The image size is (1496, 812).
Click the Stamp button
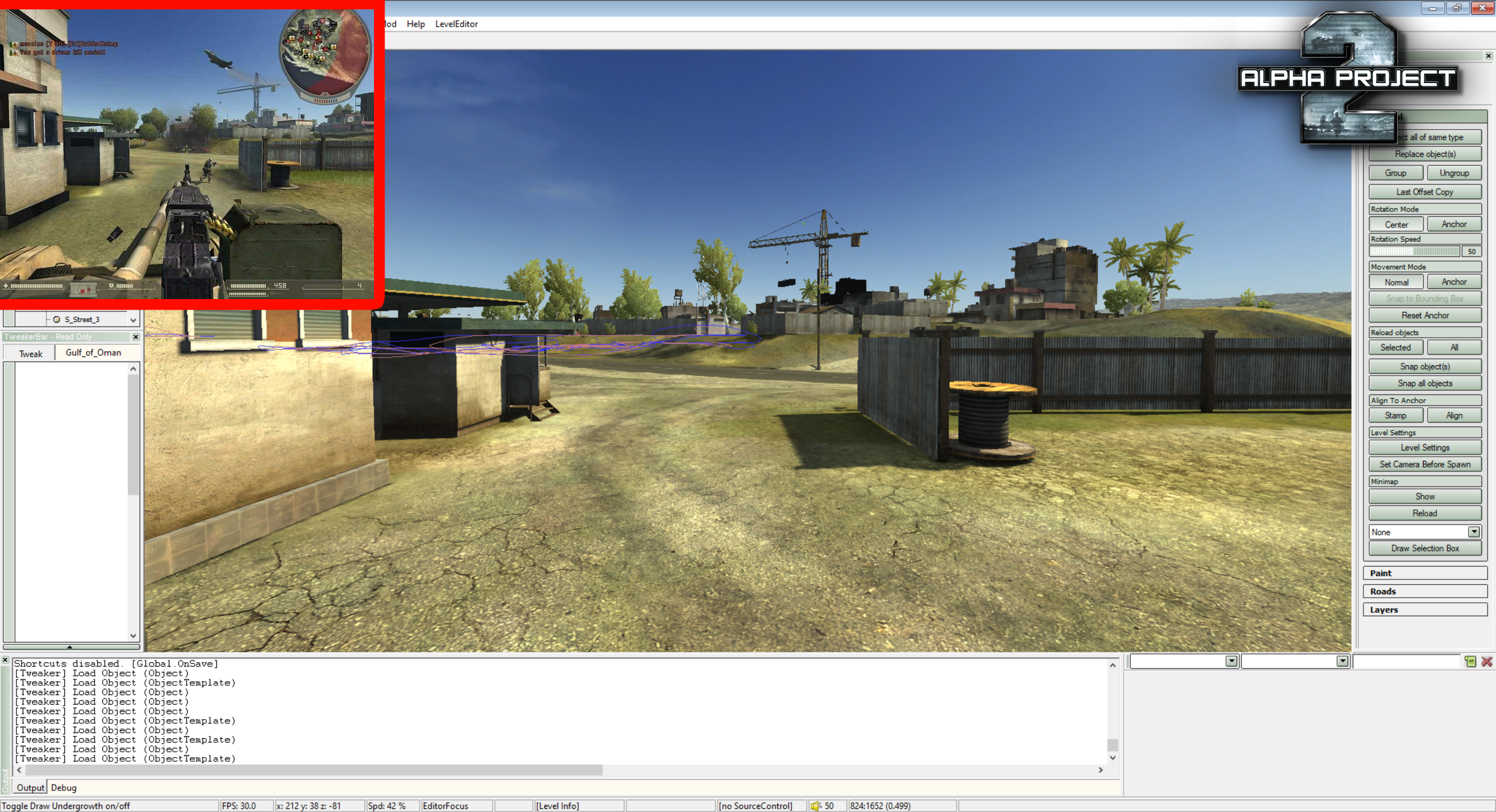(x=1395, y=416)
